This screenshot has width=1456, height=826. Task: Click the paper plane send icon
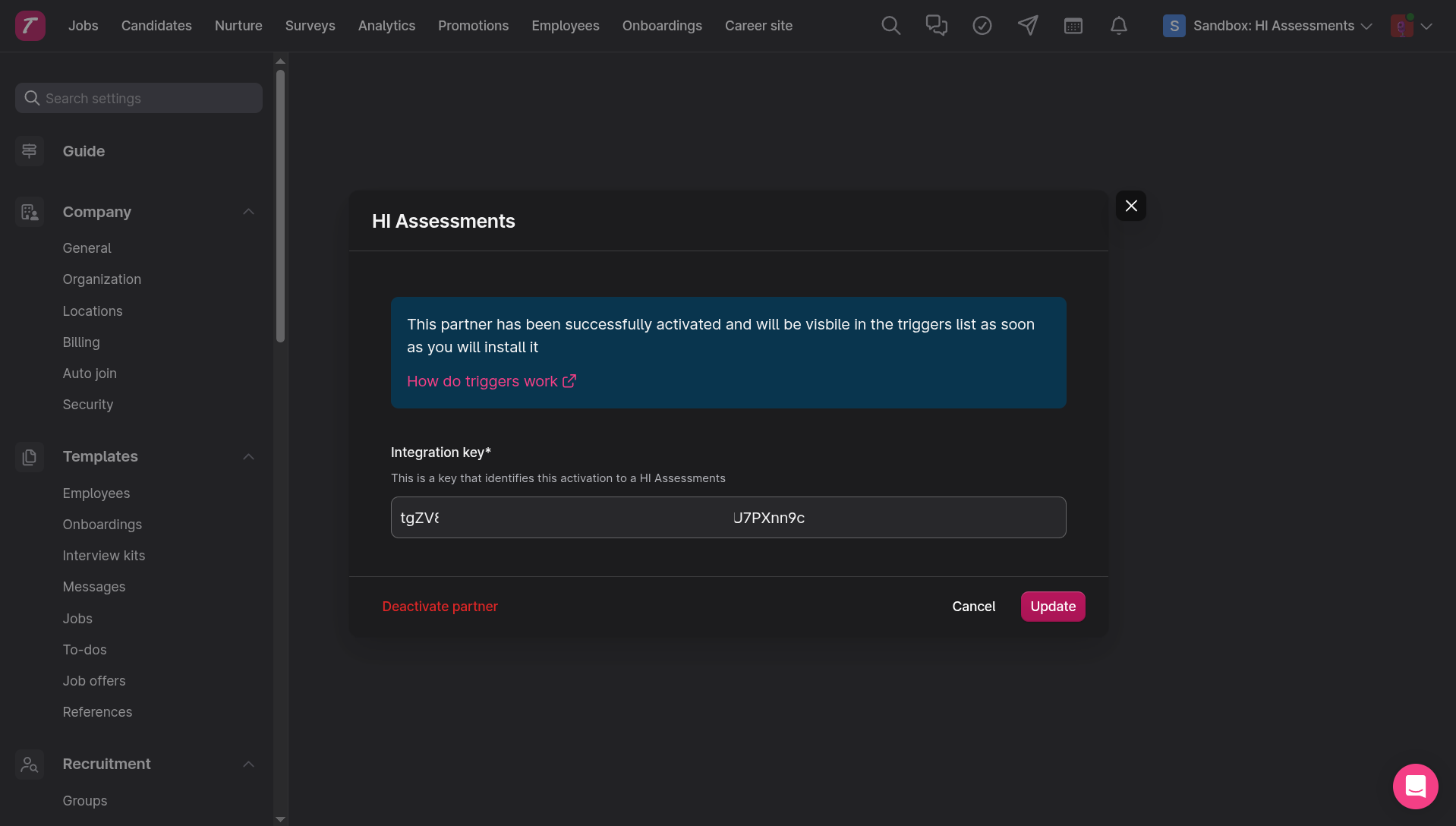coord(1027,26)
